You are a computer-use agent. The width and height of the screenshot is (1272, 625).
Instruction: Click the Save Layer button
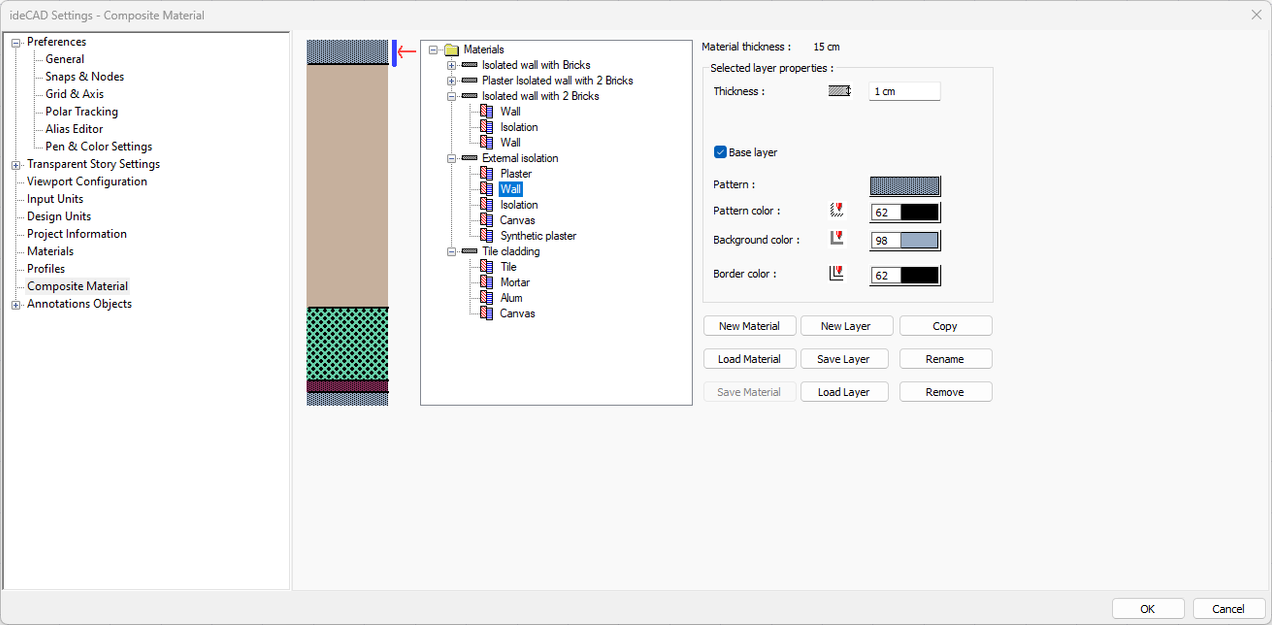[845, 358]
